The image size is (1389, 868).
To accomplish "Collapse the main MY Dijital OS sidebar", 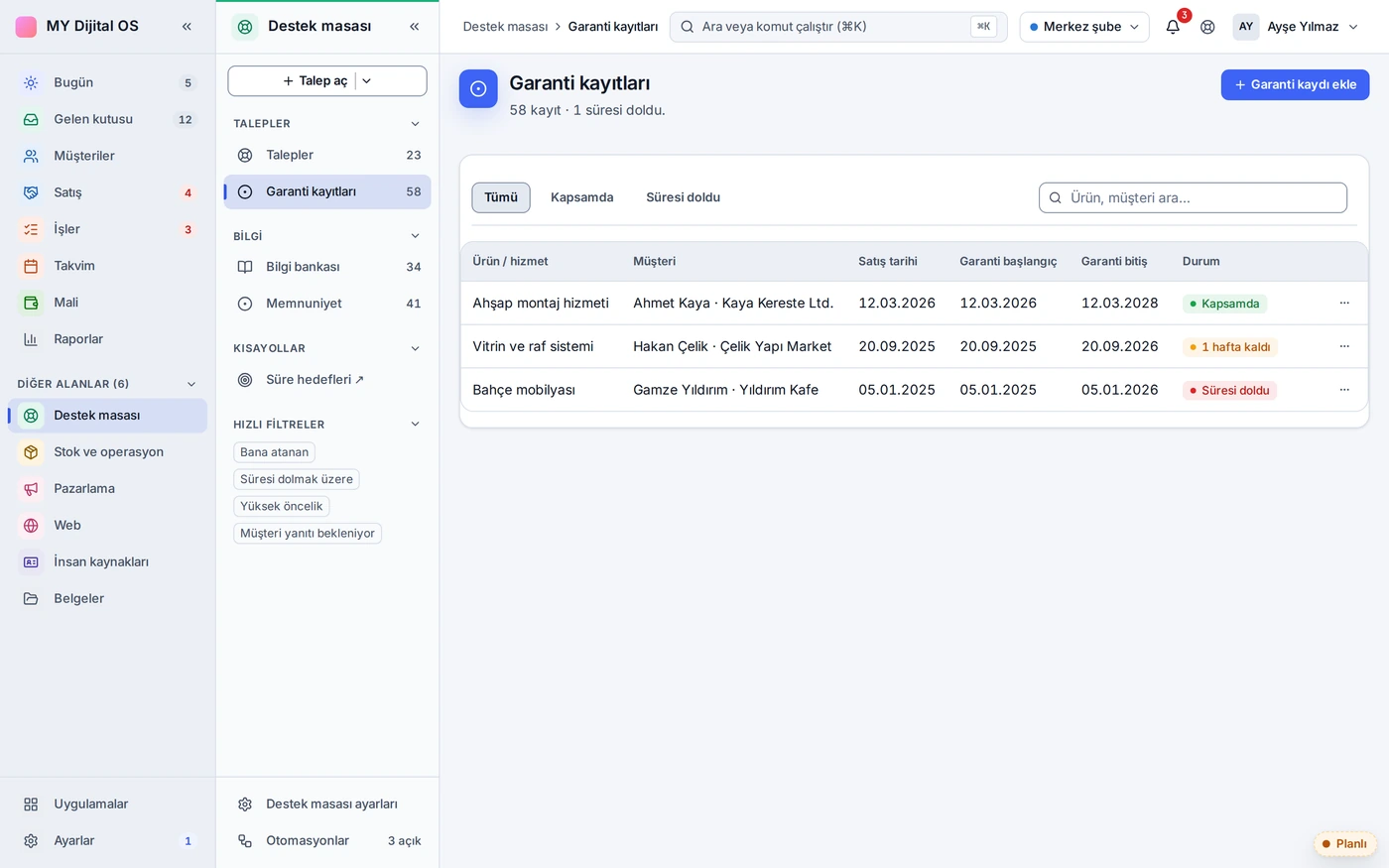I will click(x=187, y=26).
